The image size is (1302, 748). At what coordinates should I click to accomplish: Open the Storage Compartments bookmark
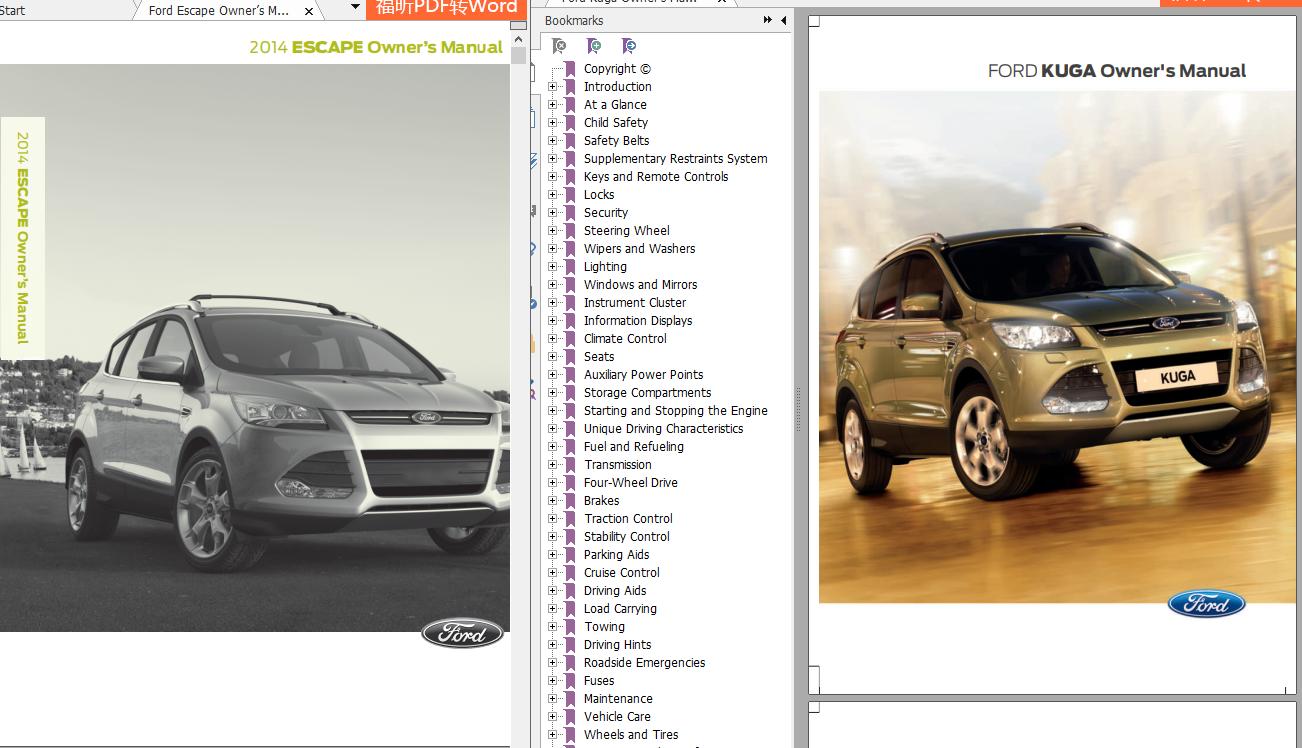click(648, 393)
